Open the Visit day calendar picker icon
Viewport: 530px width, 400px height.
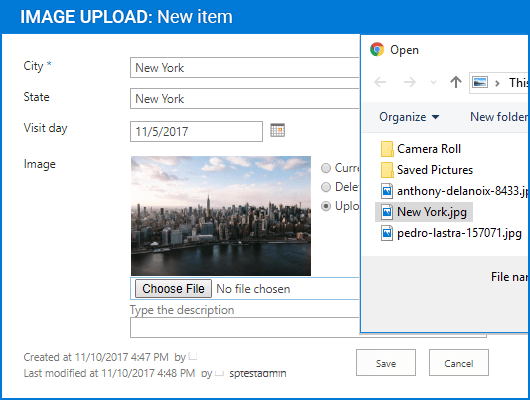coord(278,130)
